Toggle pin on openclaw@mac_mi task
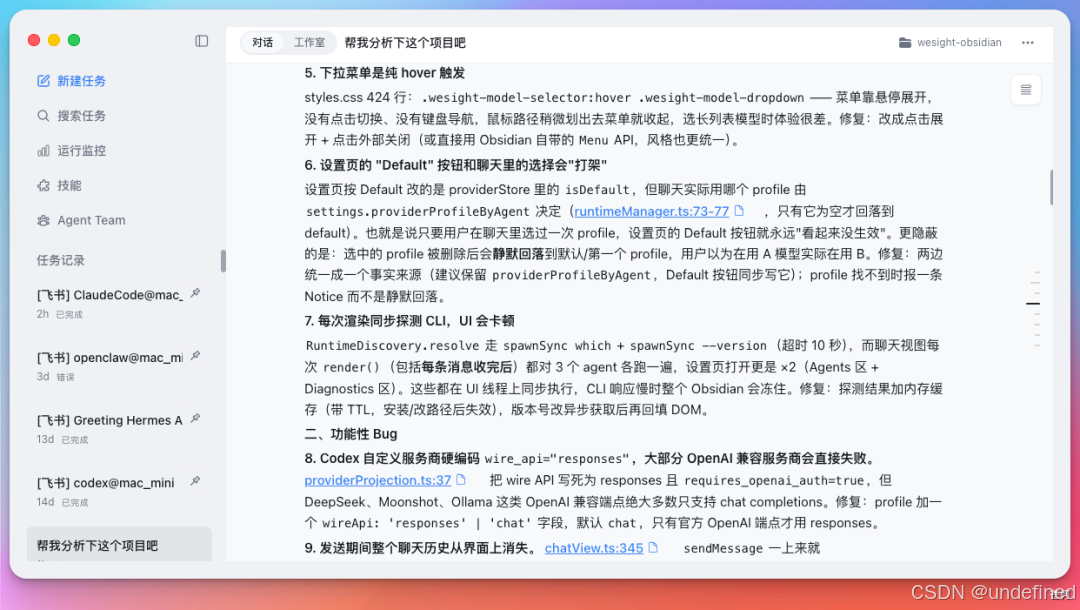 (196, 356)
